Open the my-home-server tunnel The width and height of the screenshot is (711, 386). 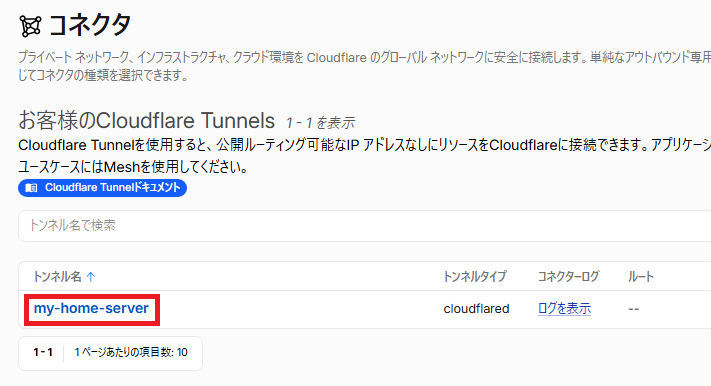[x=91, y=308]
